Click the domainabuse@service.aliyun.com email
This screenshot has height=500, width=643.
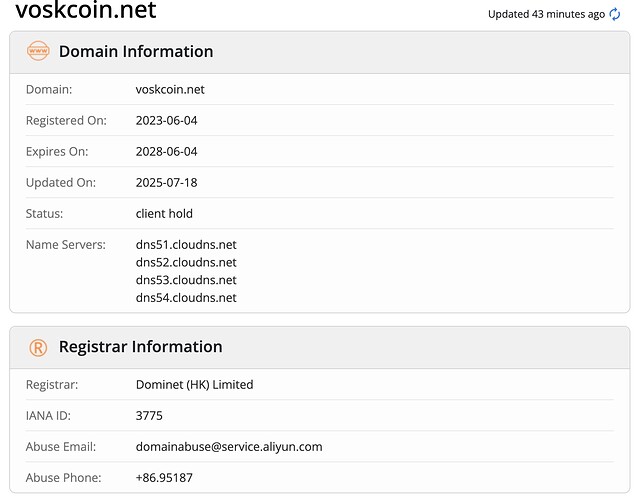(229, 447)
